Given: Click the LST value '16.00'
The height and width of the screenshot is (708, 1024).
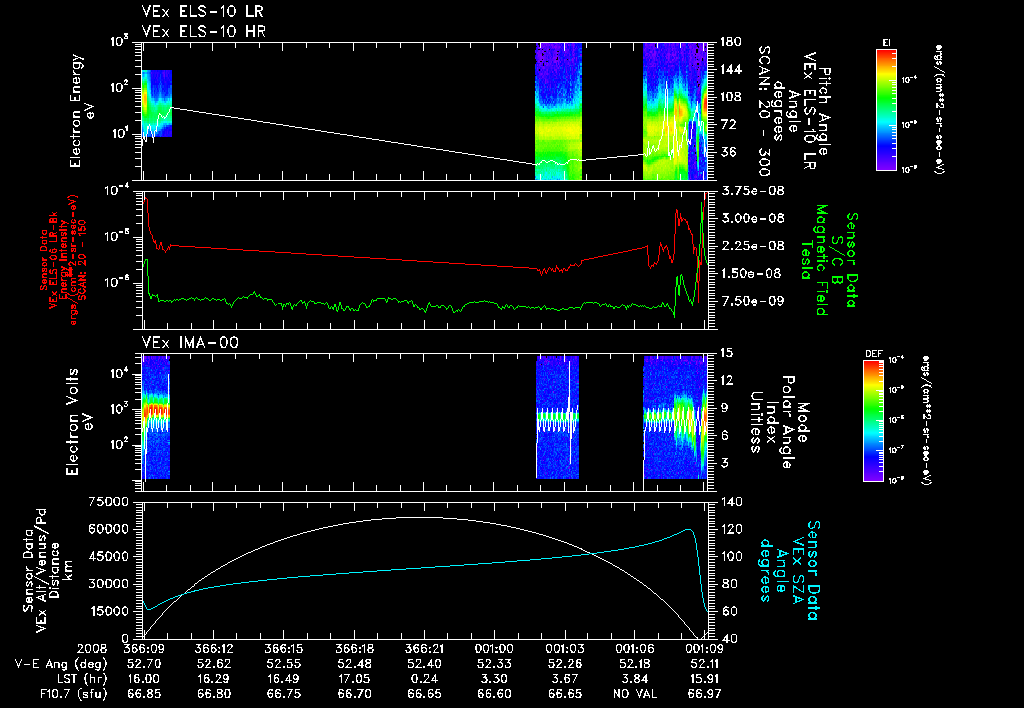Looking at the screenshot, I should (x=144, y=679).
